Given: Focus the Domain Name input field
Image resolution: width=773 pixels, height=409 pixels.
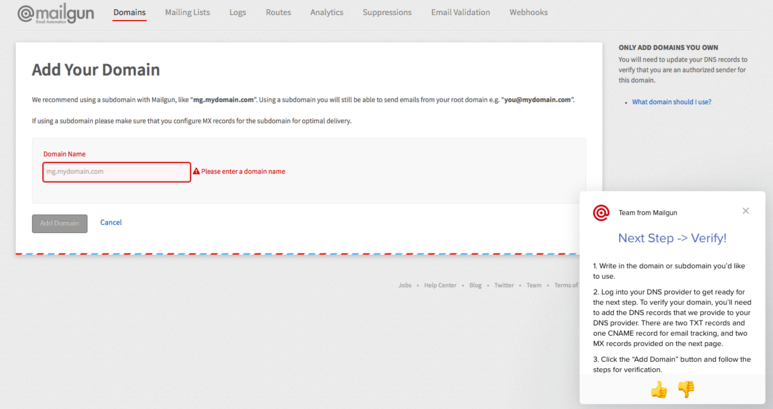Looking at the screenshot, I should click(117, 172).
